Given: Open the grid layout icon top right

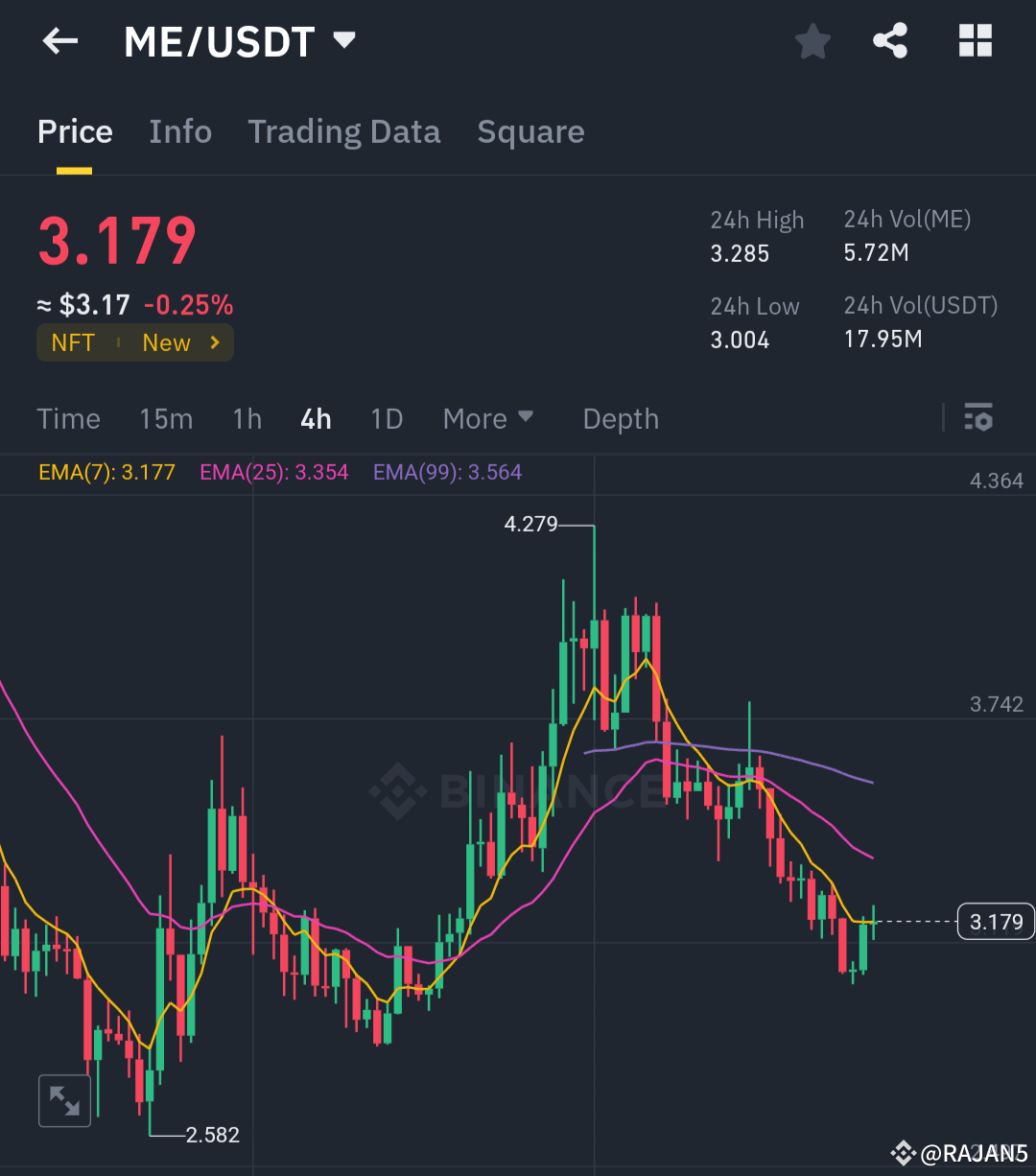Looking at the screenshot, I should (976, 40).
